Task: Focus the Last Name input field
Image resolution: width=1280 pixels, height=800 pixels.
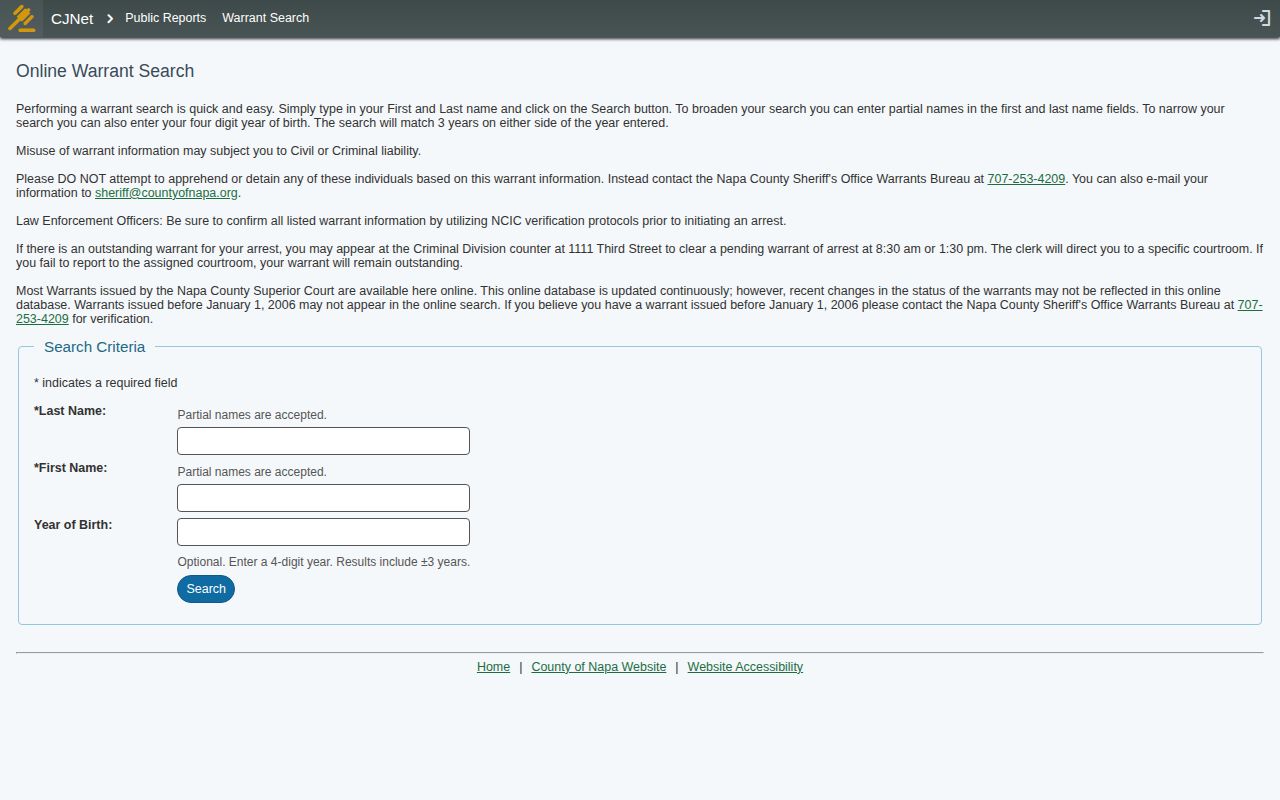Action: pyautogui.click(x=323, y=441)
